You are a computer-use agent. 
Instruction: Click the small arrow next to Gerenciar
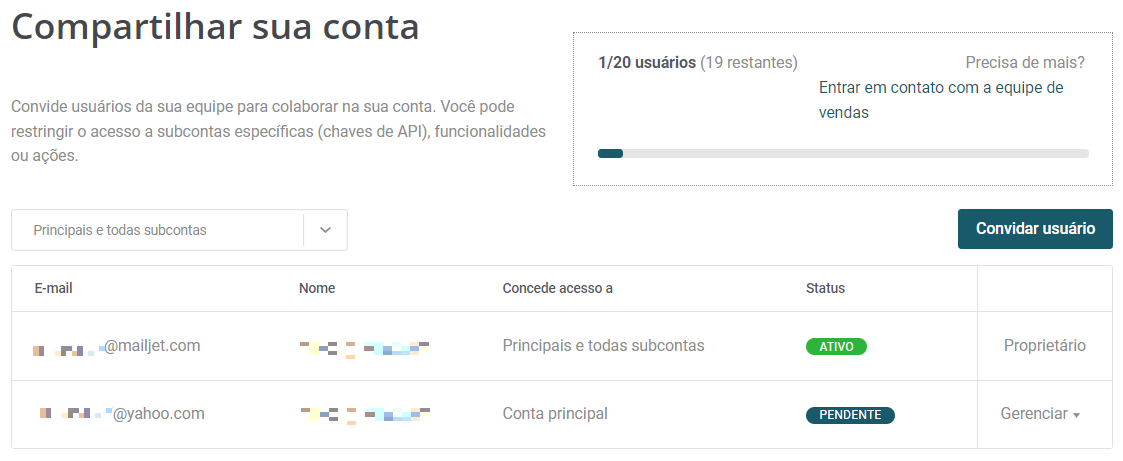tap(1076, 415)
